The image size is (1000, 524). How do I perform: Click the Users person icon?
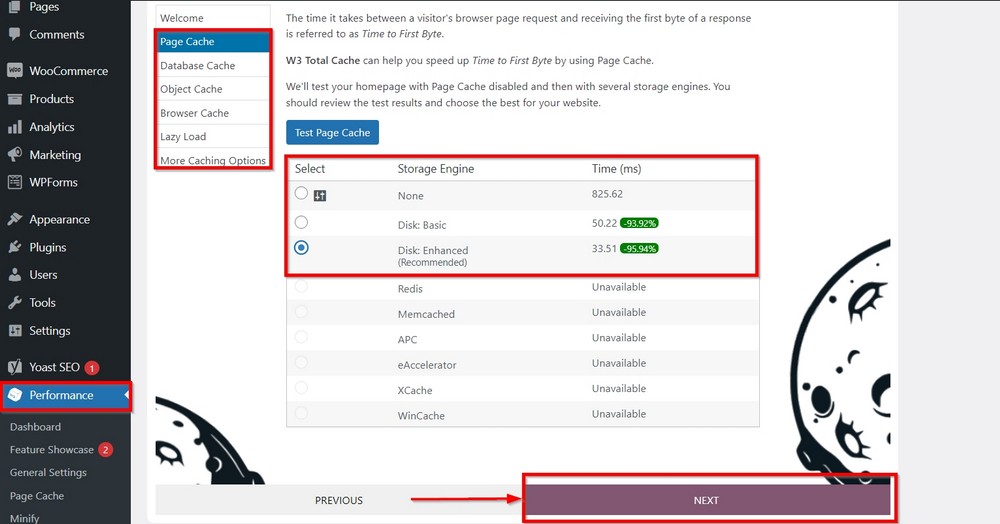(x=15, y=275)
